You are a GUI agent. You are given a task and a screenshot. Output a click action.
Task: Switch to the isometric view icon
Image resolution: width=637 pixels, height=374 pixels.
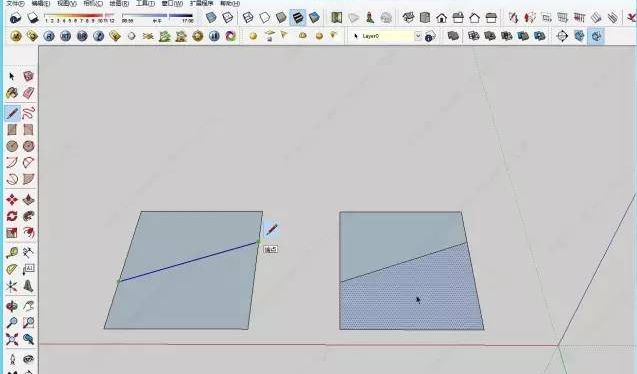pos(408,17)
